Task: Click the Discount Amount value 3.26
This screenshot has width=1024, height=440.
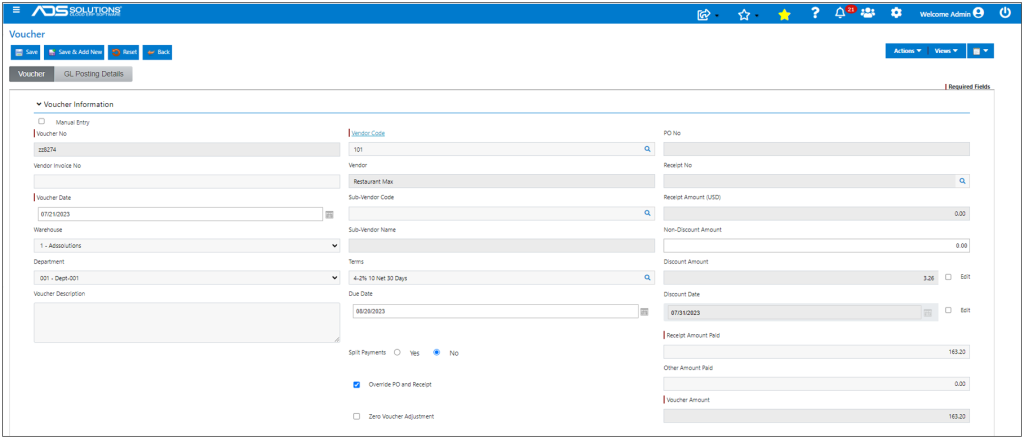Action: point(801,277)
